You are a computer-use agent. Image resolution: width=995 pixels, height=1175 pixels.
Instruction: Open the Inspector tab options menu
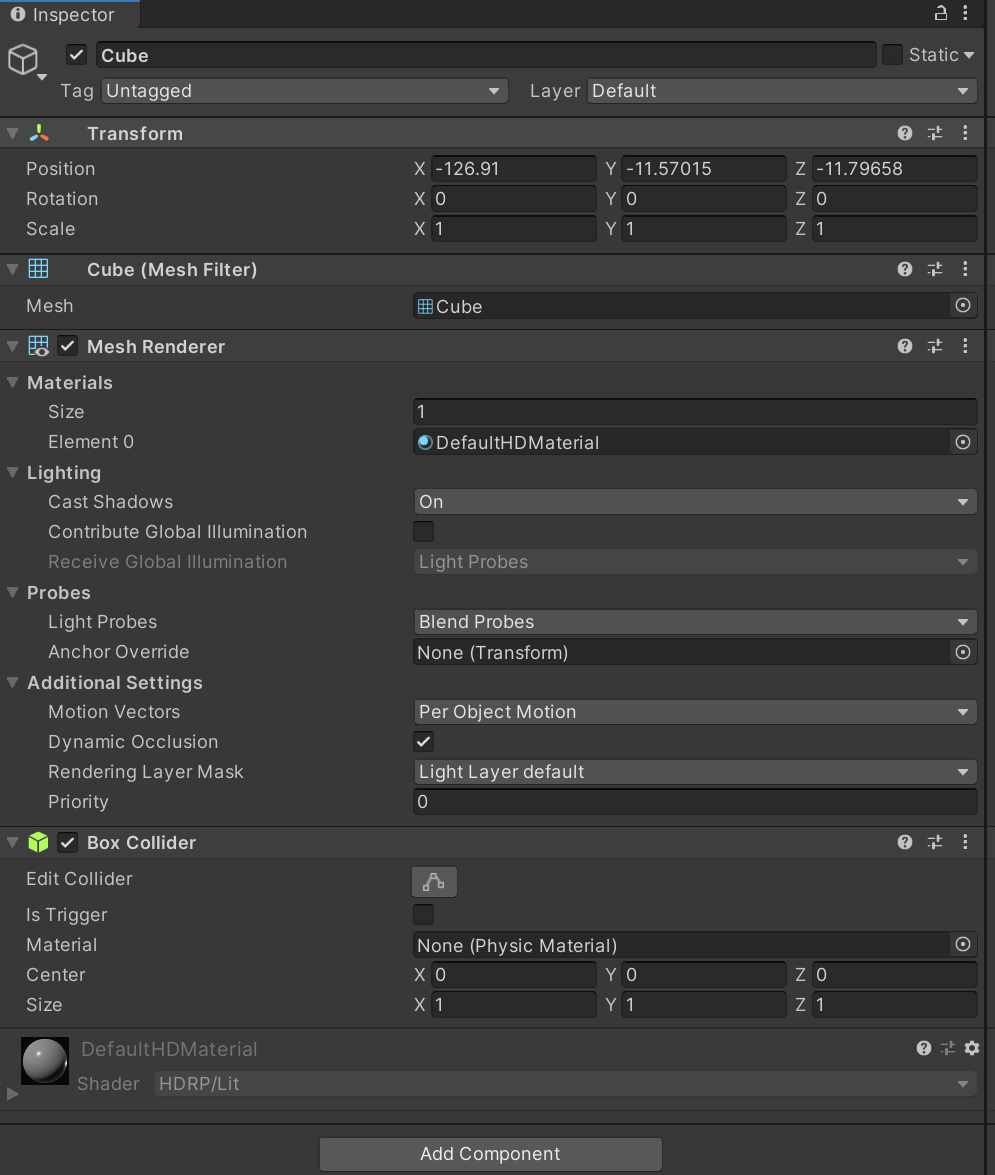965,13
